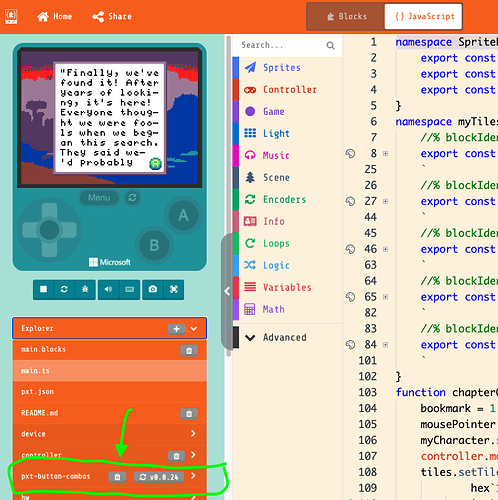Delete the main.blocks file
Screen dimensions: 498x500
[x=189, y=350]
